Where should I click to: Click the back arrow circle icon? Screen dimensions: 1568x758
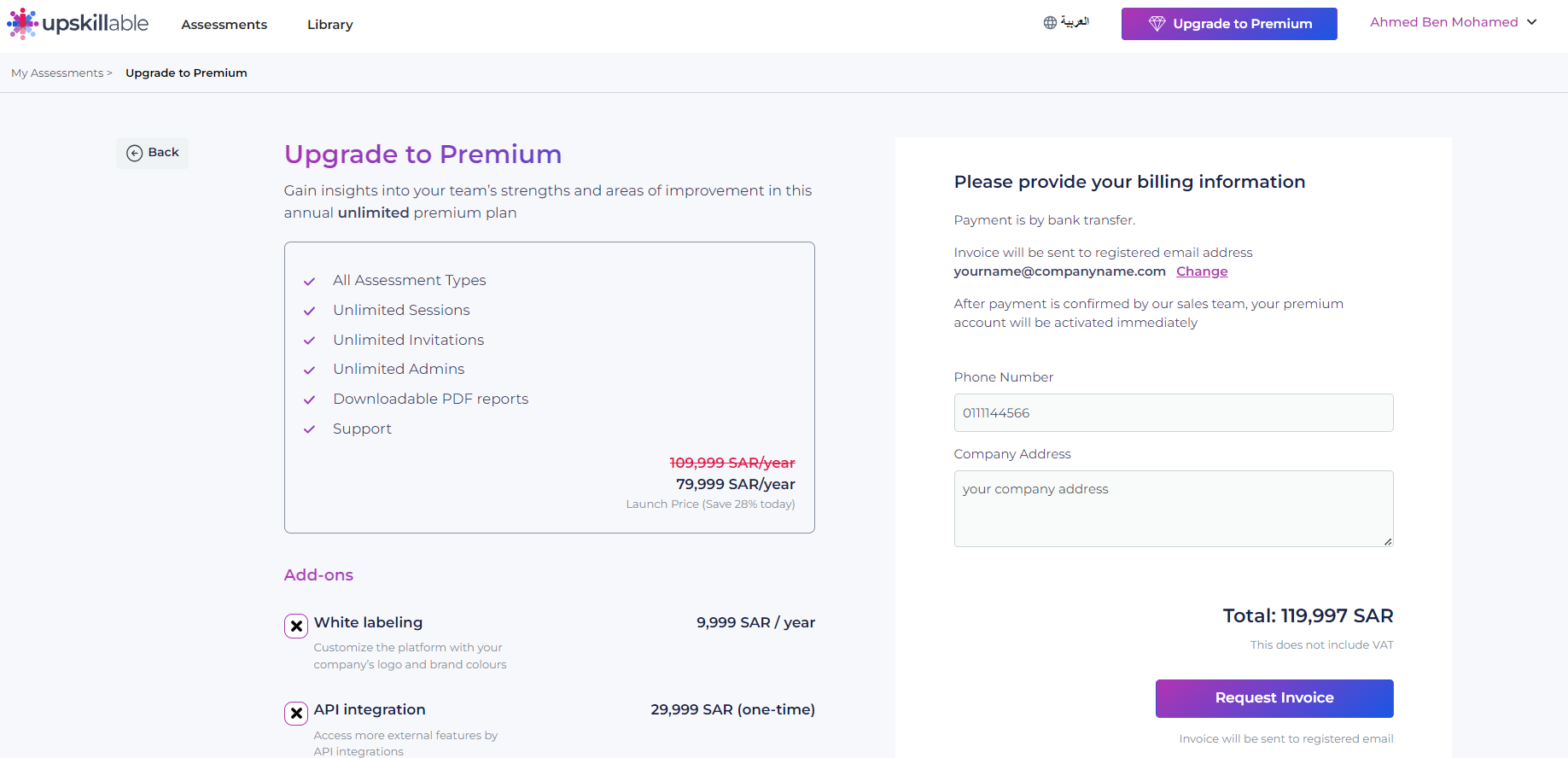[135, 153]
